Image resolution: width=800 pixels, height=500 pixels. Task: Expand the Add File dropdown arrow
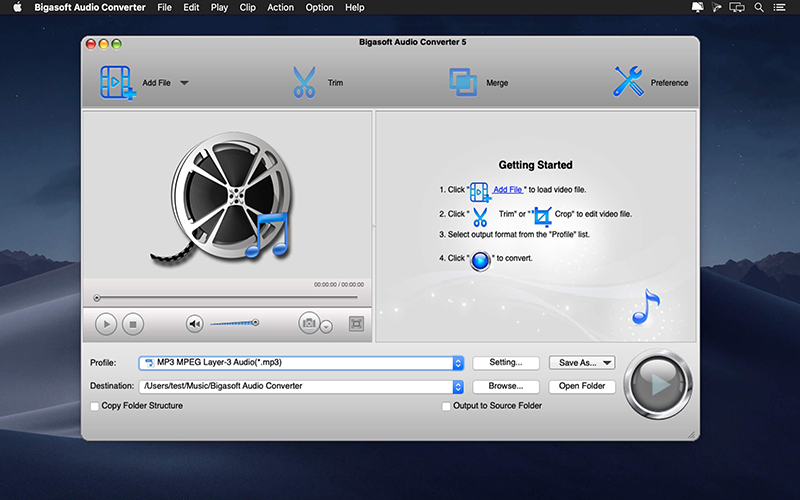pyautogui.click(x=184, y=83)
